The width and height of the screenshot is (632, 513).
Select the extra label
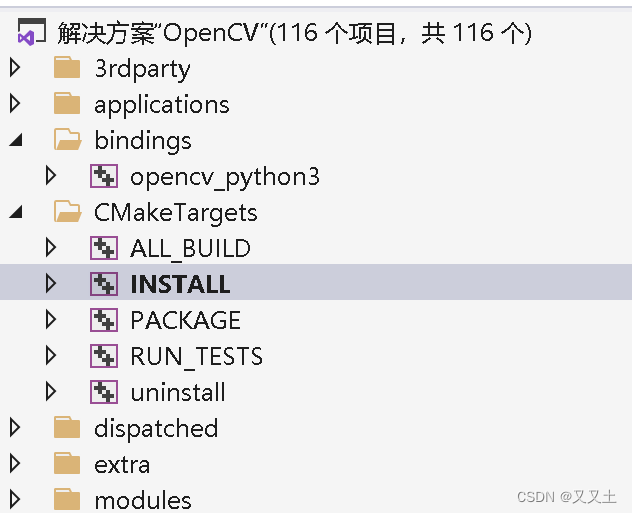point(122,465)
